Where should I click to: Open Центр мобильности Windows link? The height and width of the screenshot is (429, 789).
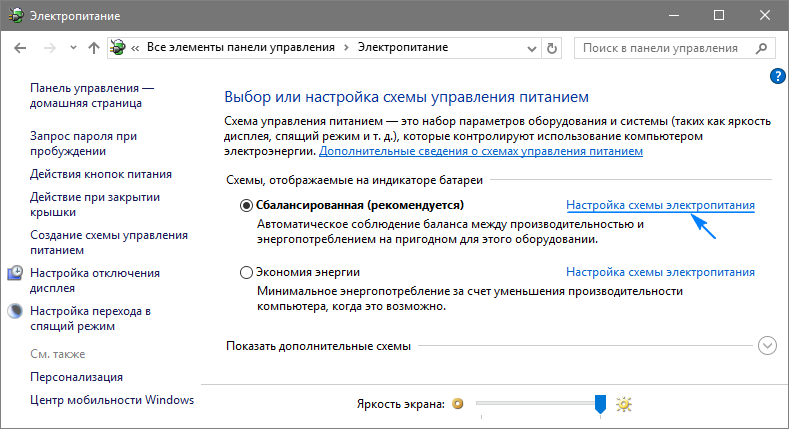[x=112, y=400]
